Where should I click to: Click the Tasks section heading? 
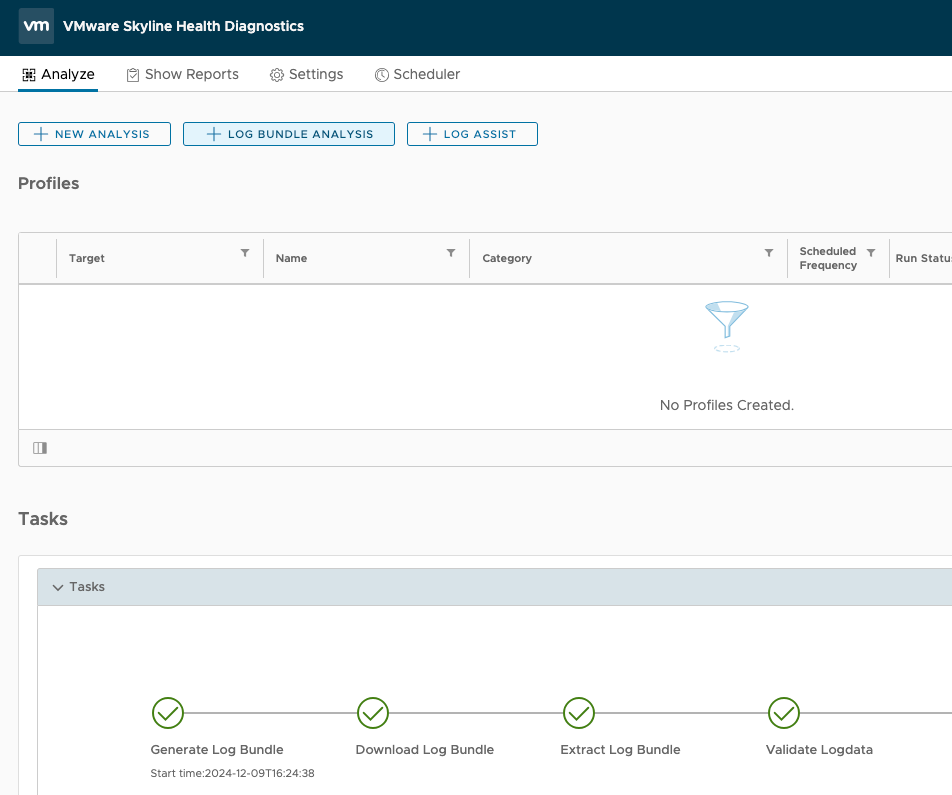pos(43,519)
